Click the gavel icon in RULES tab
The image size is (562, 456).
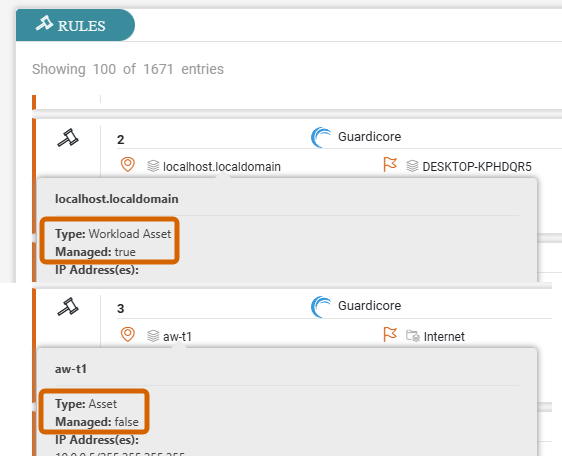click(x=44, y=24)
